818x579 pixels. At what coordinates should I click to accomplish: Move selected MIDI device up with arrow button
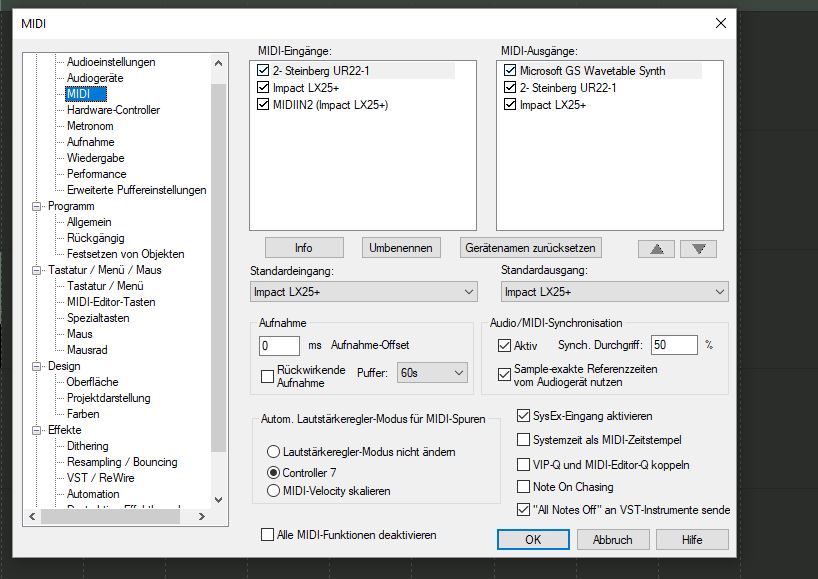point(656,249)
